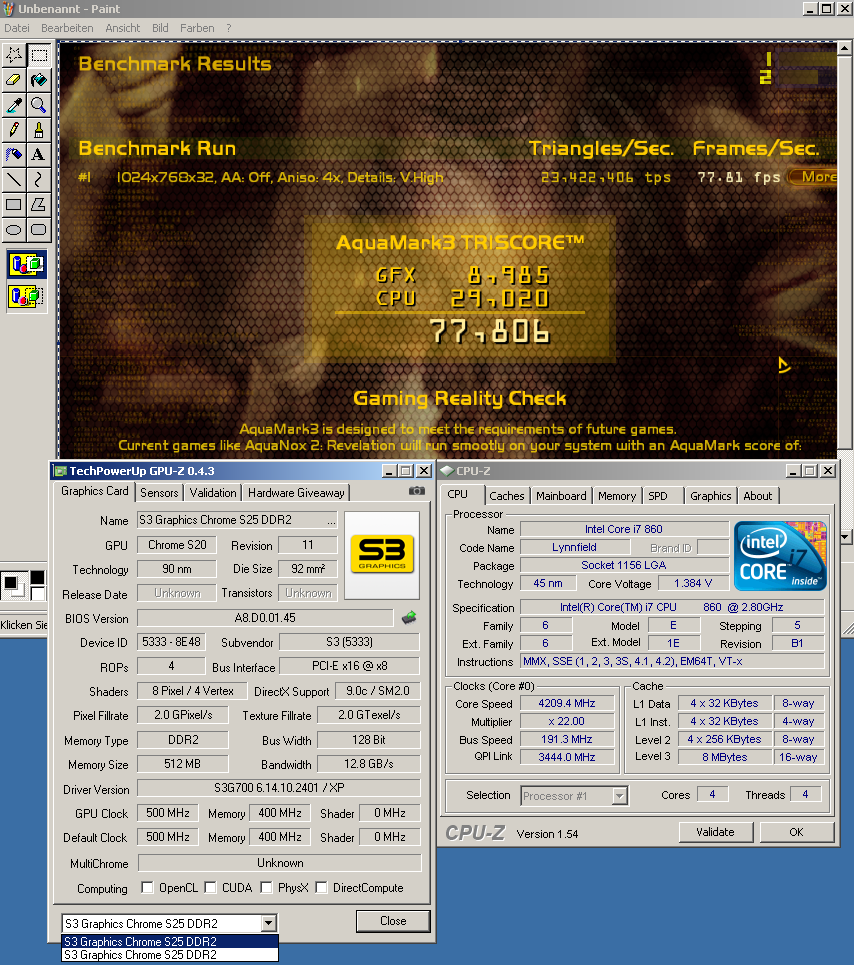Screen dimensions: 854x965
Task: Click the Intel Core i7 logo in CPU-Z
Action: (780, 556)
